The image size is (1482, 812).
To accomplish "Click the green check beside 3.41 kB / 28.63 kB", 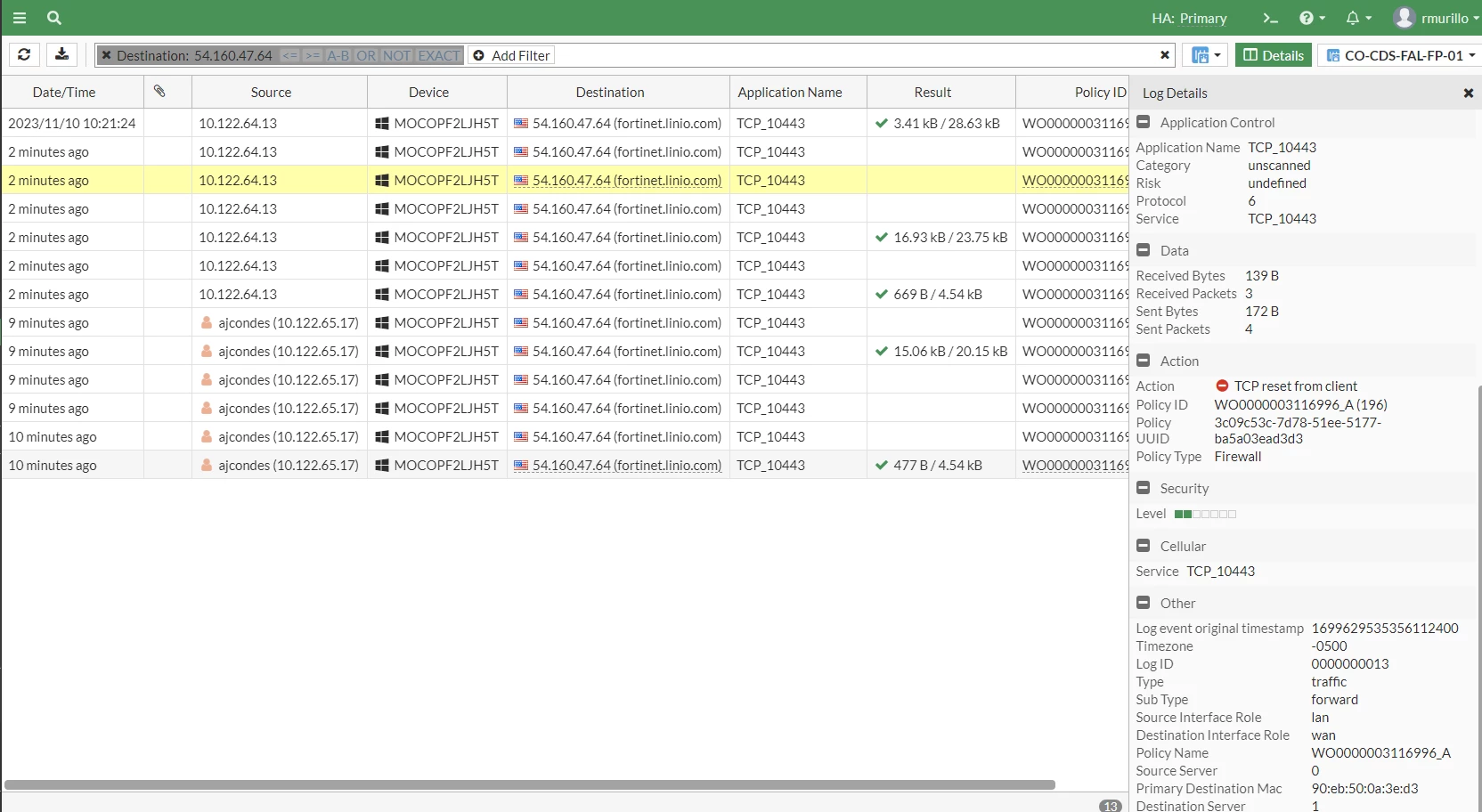I will [x=881, y=123].
